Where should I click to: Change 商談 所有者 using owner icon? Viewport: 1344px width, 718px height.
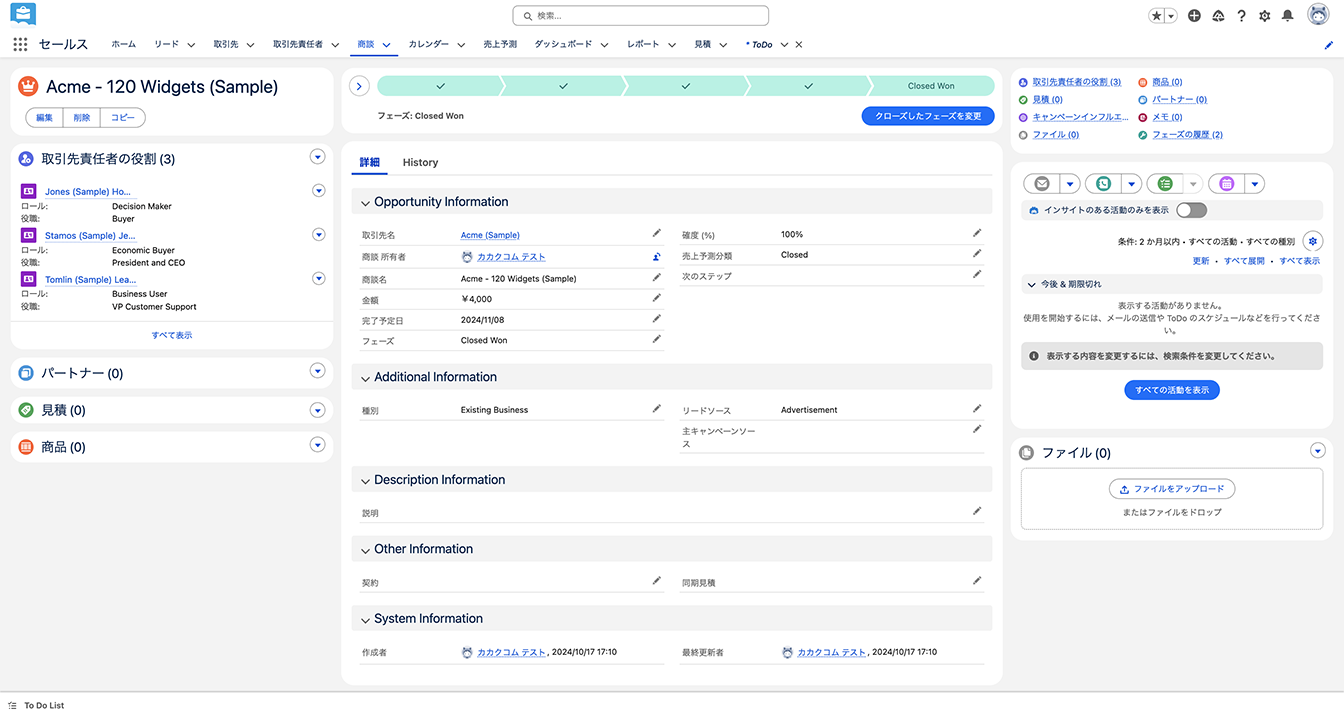pyautogui.click(x=657, y=257)
